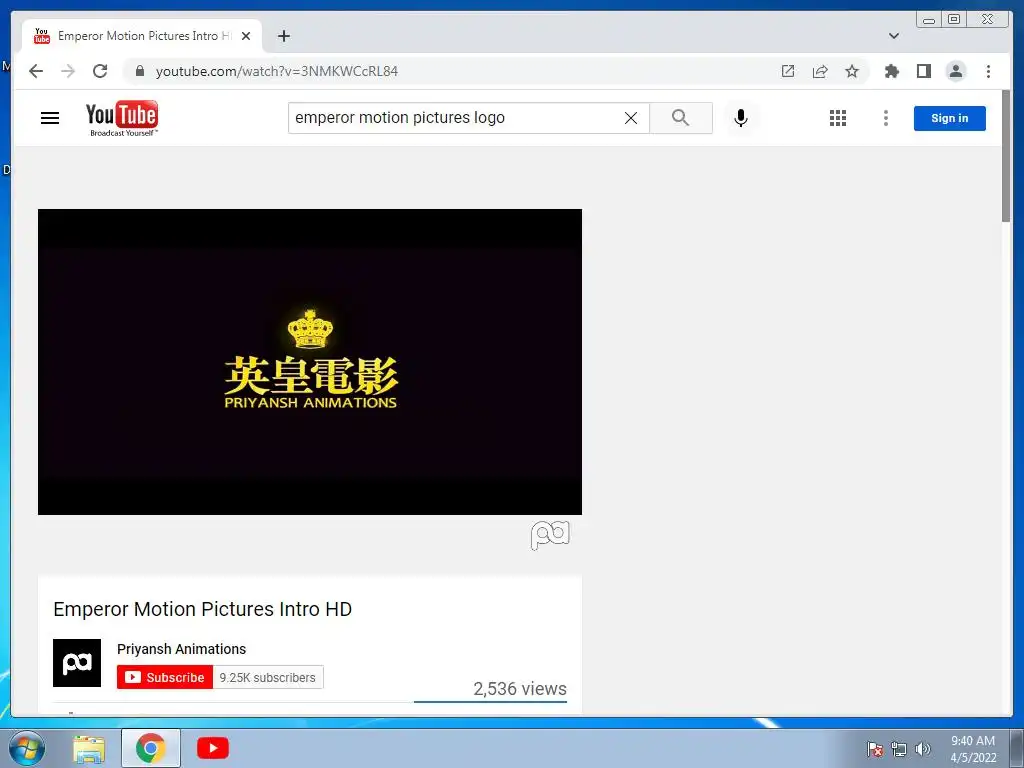Share this page from address bar
Viewport: 1024px width, 768px height.
point(820,71)
